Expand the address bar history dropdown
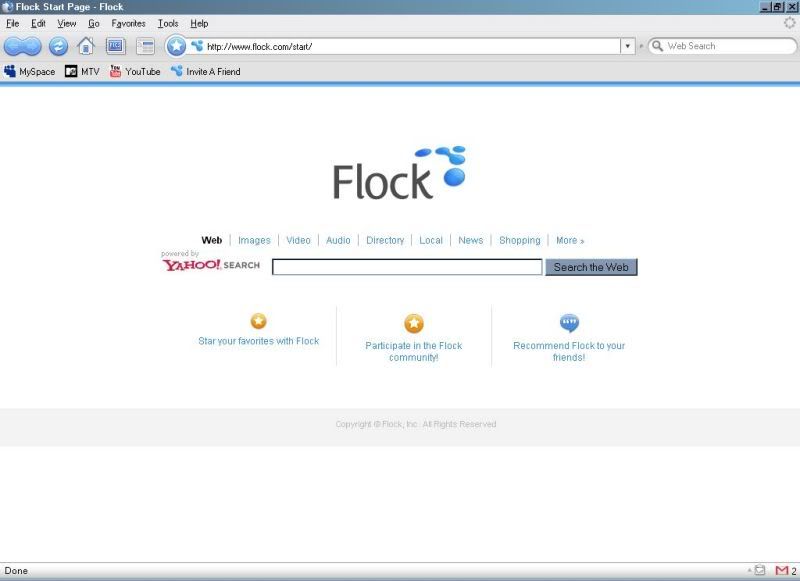Screen dimensions: 800x581 click(x=628, y=46)
